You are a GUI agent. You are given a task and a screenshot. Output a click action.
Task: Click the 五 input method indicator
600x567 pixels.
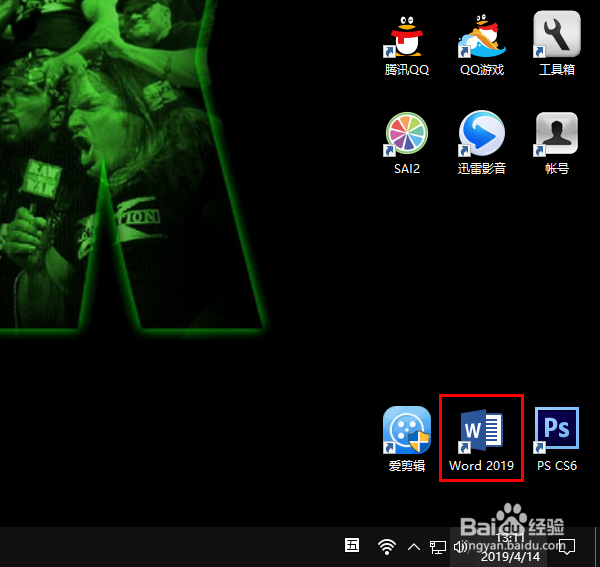pos(352,545)
